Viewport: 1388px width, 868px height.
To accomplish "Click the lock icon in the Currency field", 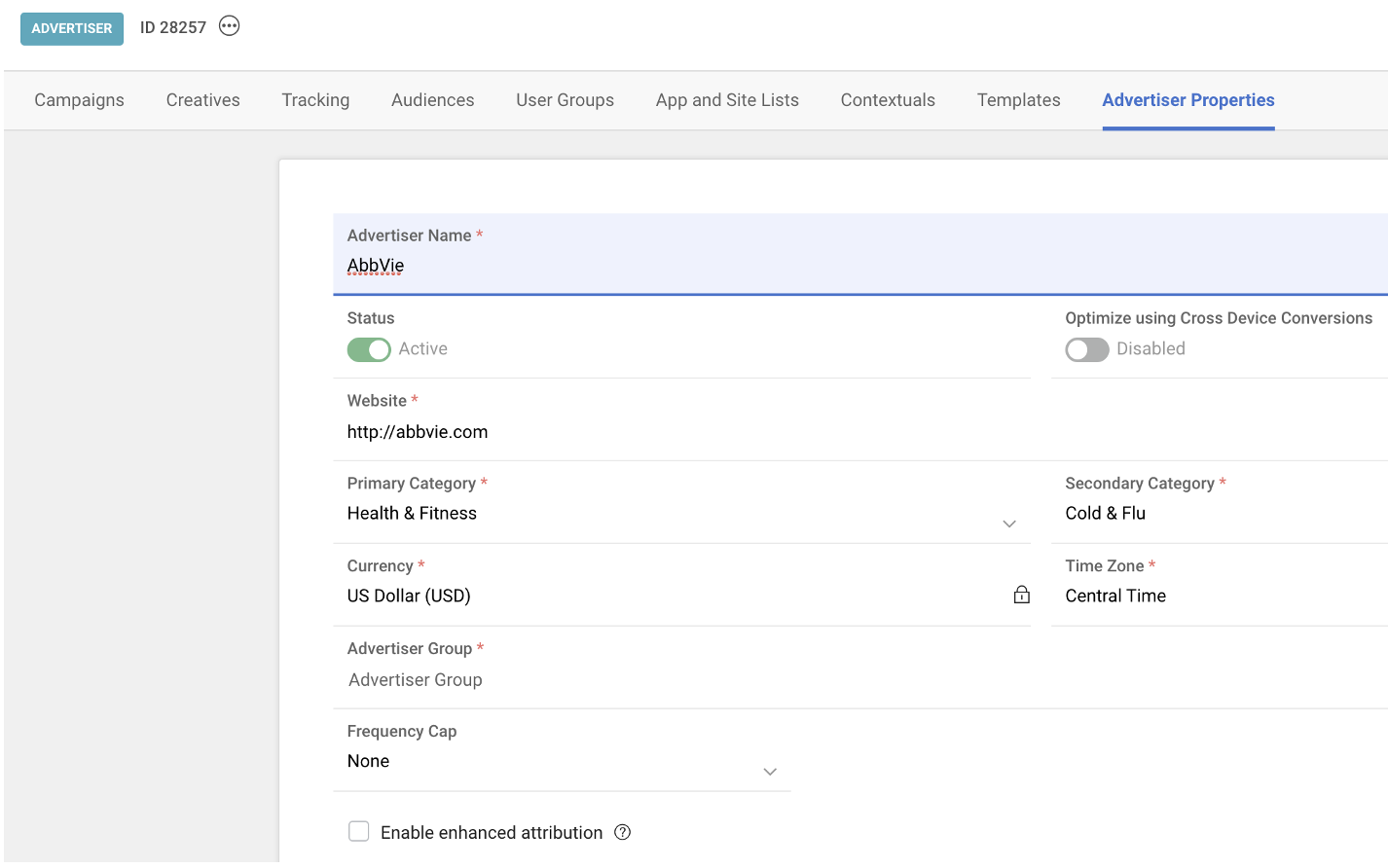I will point(1021,595).
